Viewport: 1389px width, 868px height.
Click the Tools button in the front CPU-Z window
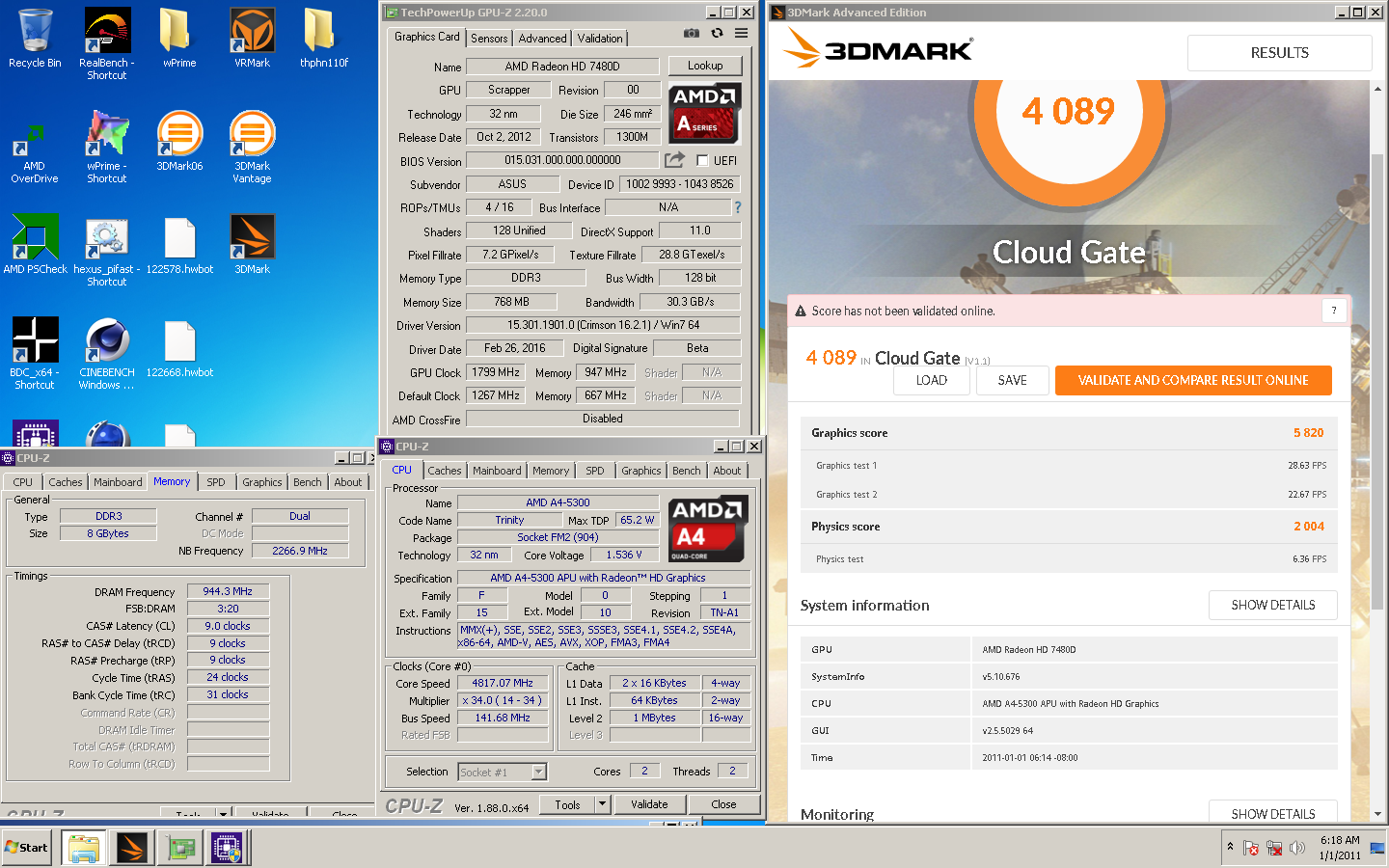[x=568, y=804]
